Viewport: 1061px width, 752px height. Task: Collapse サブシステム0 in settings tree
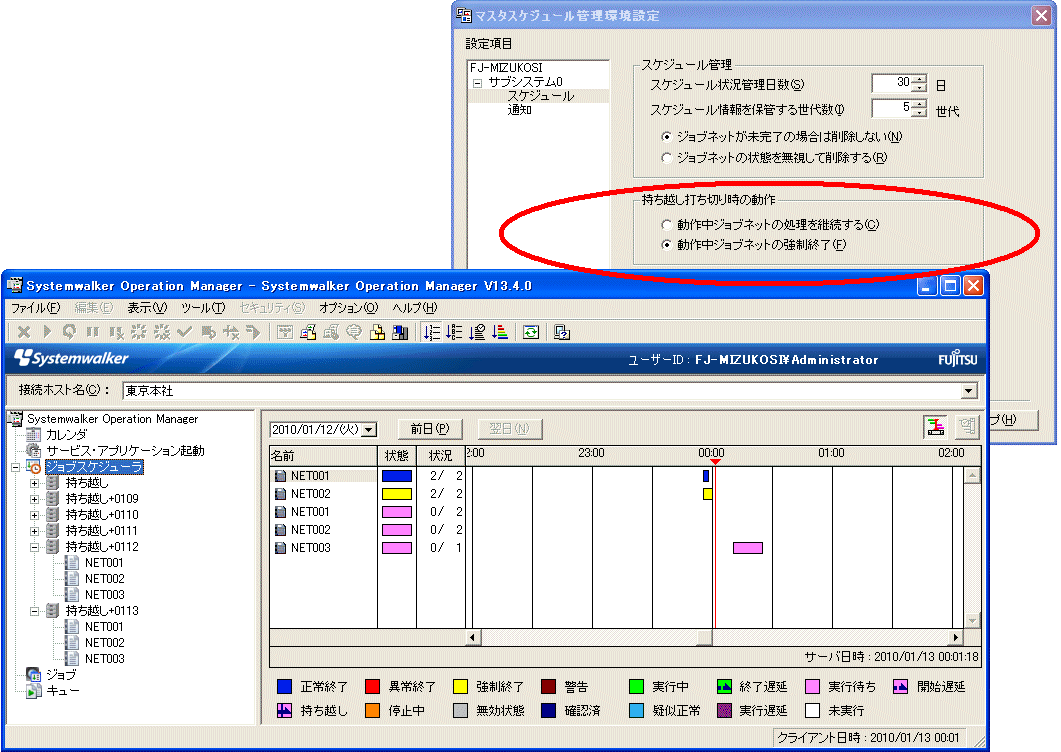click(x=478, y=83)
